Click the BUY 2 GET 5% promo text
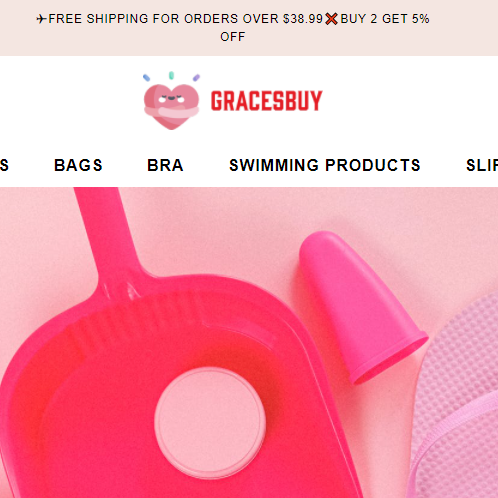The width and height of the screenshot is (498, 498). click(385, 19)
